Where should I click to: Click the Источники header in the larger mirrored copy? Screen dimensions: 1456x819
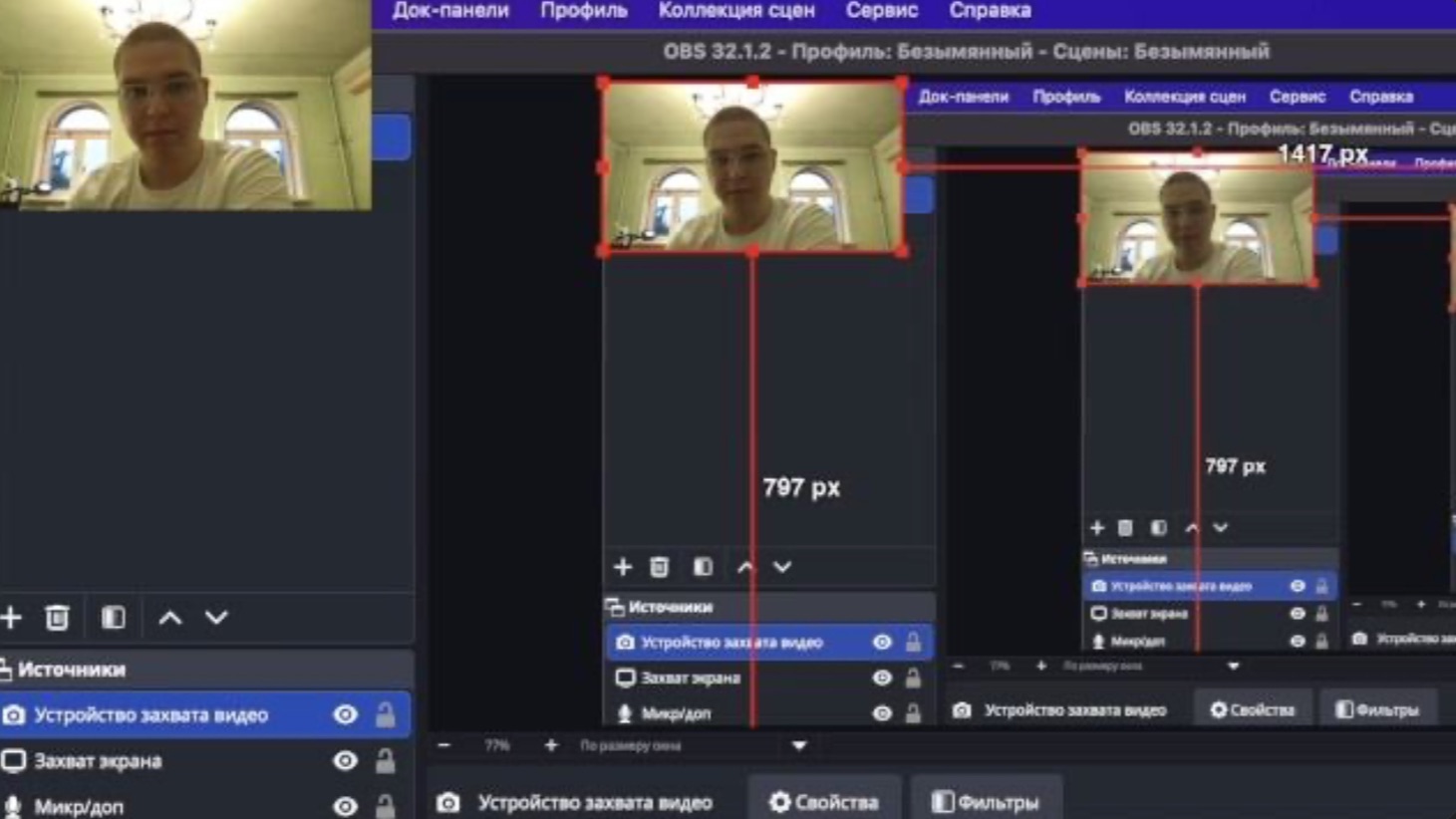click(670, 607)
